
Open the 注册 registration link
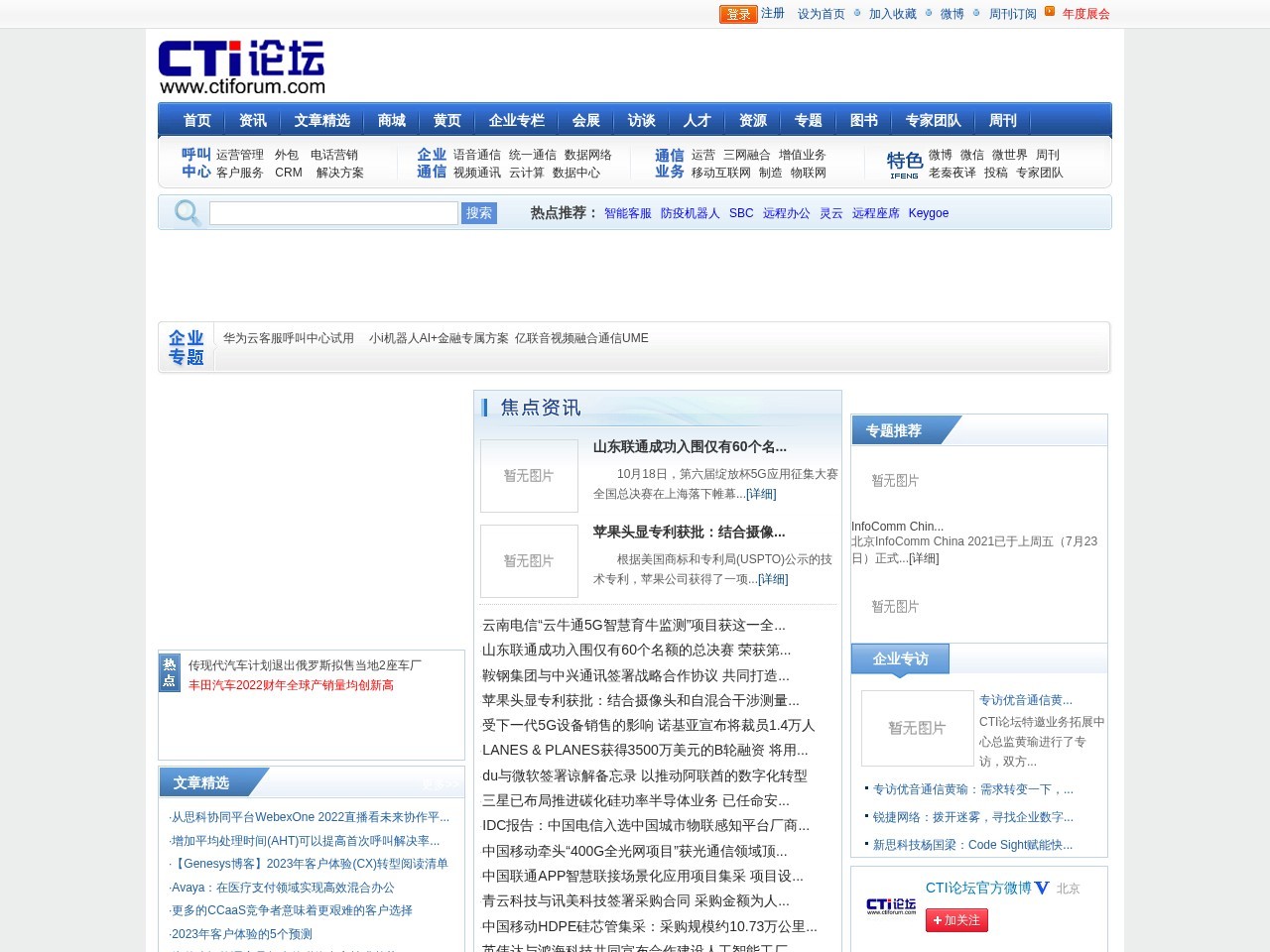point(772,13)
